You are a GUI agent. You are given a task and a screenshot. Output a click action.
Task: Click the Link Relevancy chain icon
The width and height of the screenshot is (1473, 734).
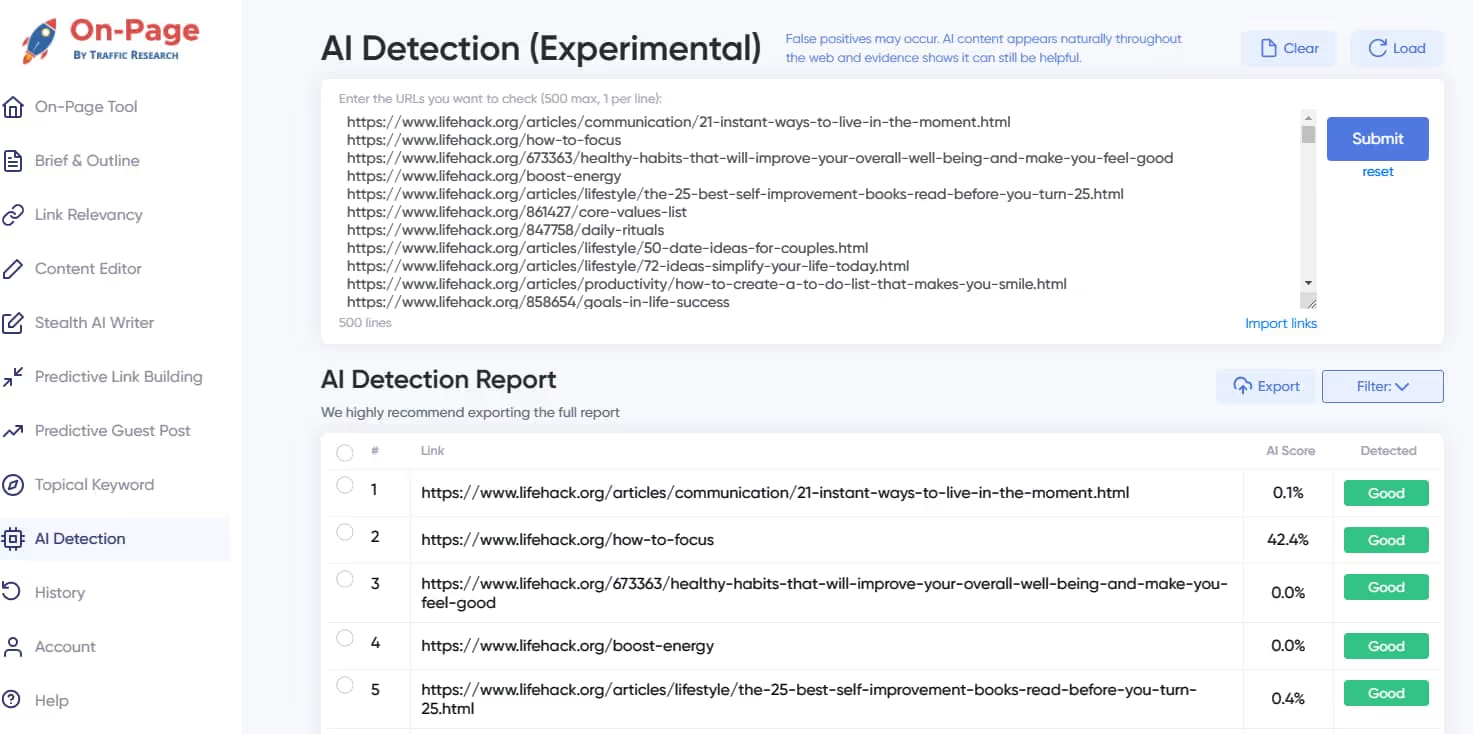coord(13,215)
